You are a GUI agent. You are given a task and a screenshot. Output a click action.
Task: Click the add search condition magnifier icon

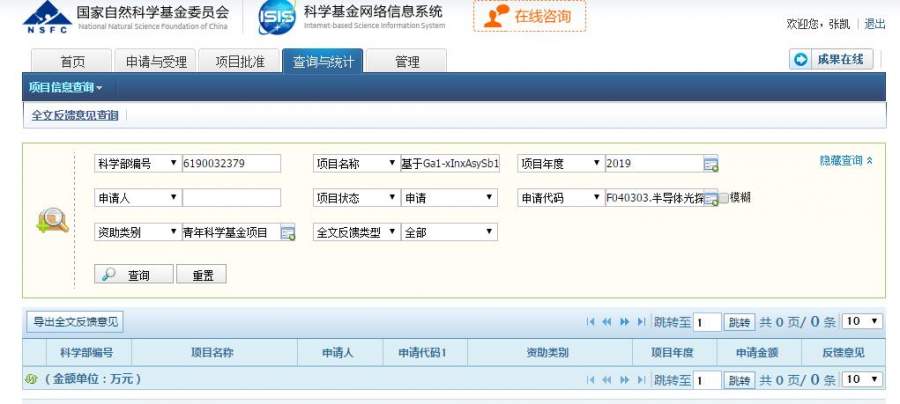[52, 221]
